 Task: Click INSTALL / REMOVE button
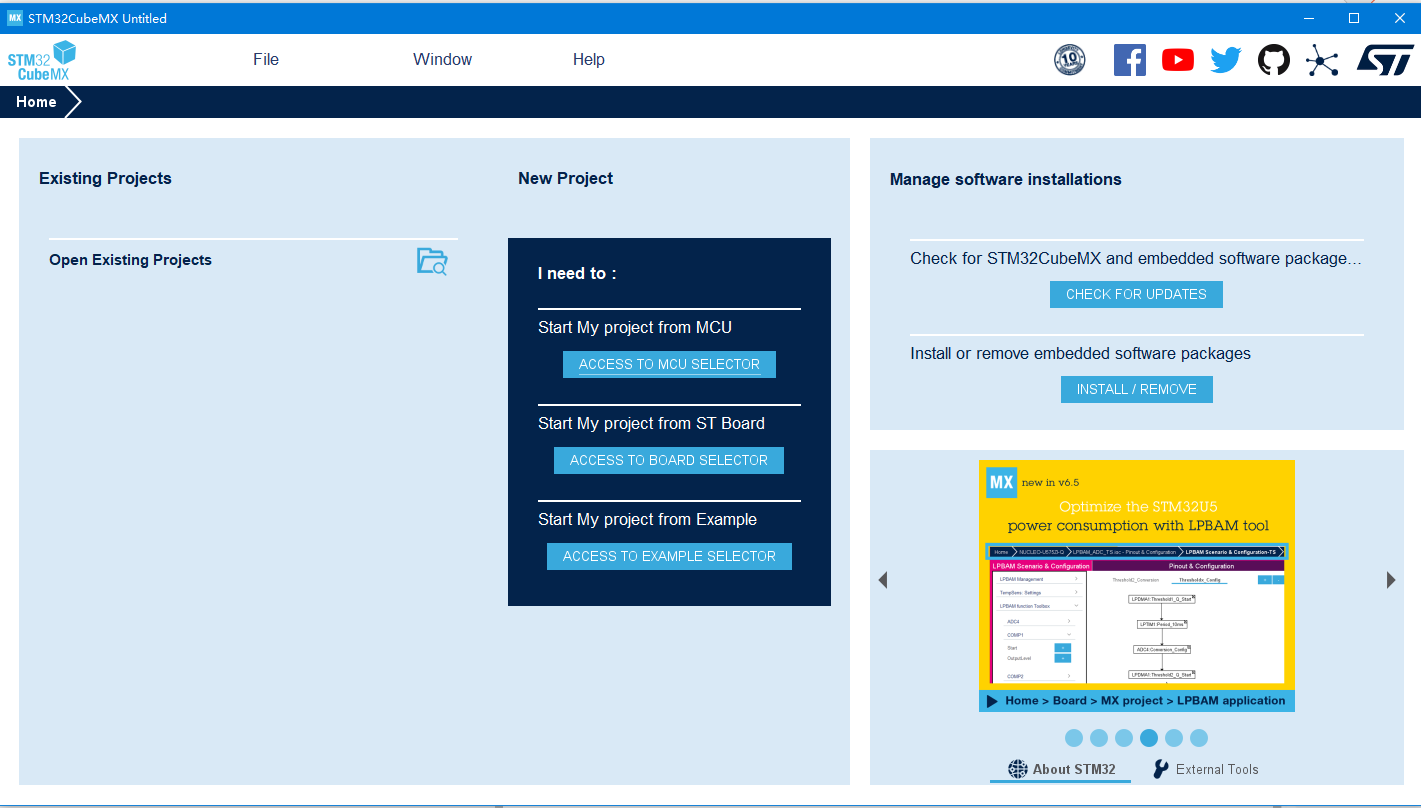(x=1137, y=389)
